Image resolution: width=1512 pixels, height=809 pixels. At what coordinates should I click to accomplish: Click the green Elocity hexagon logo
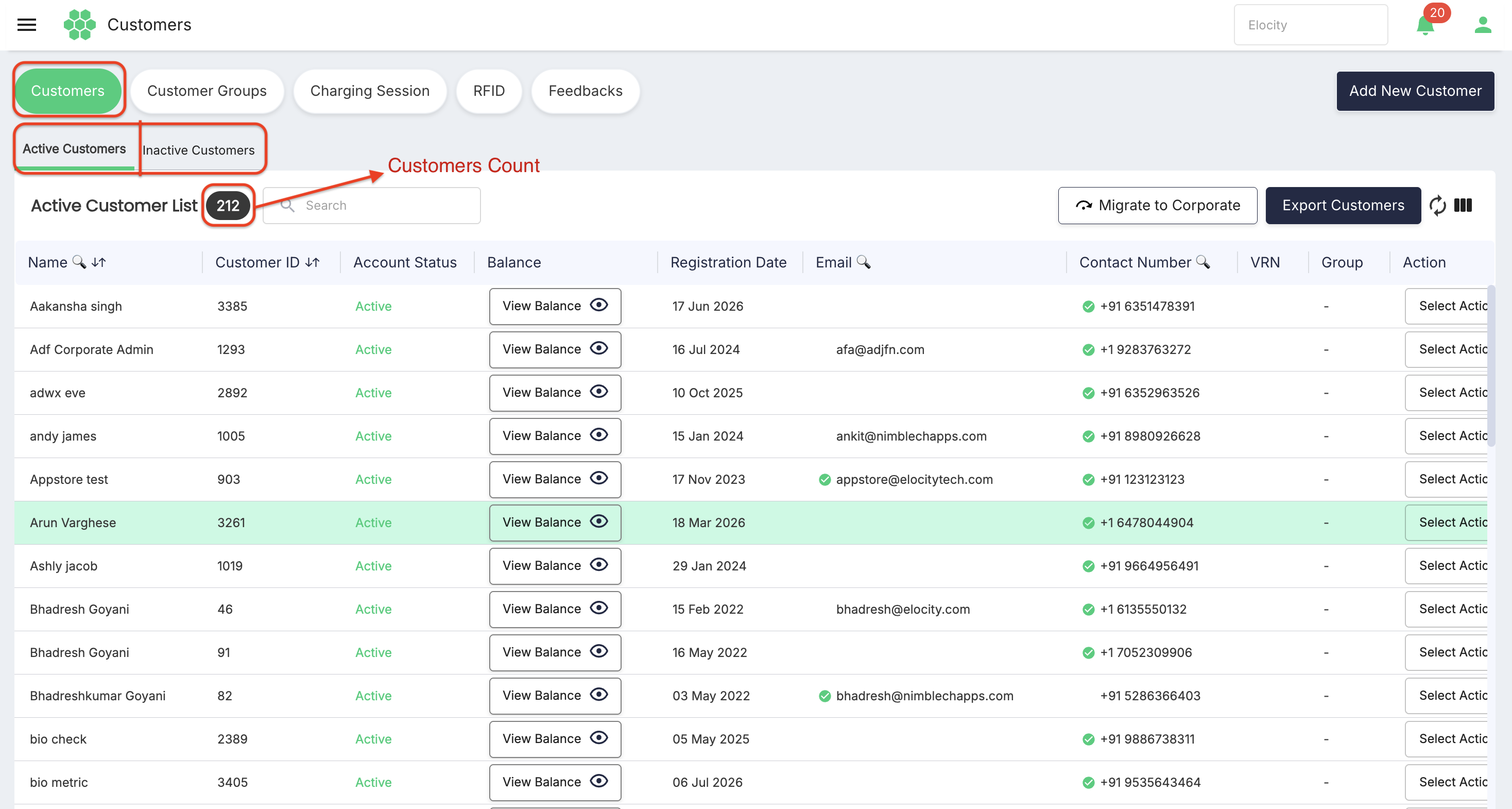point(79,25)
